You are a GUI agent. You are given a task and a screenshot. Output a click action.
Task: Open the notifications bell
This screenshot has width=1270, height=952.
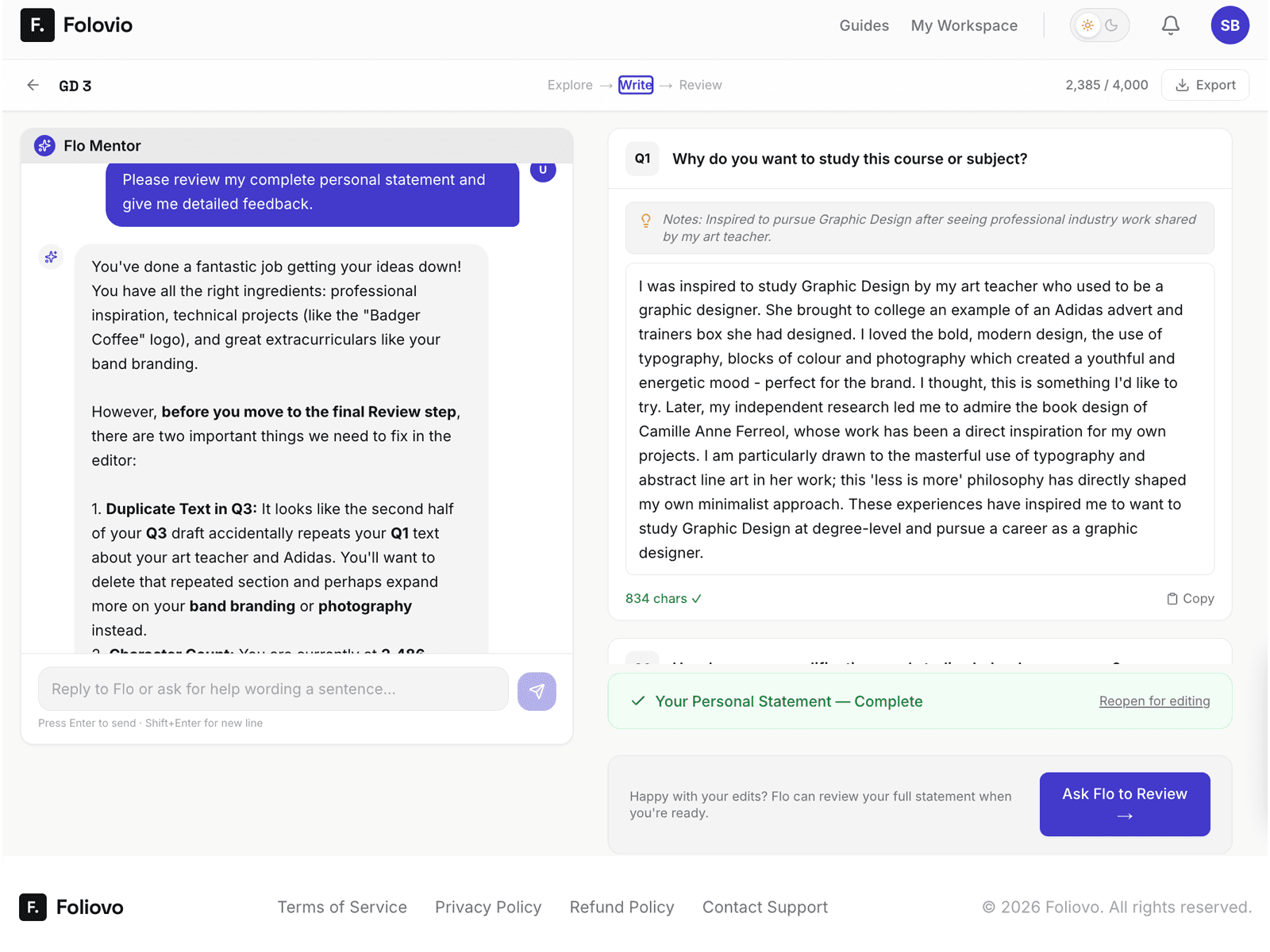click(1170, 25)
